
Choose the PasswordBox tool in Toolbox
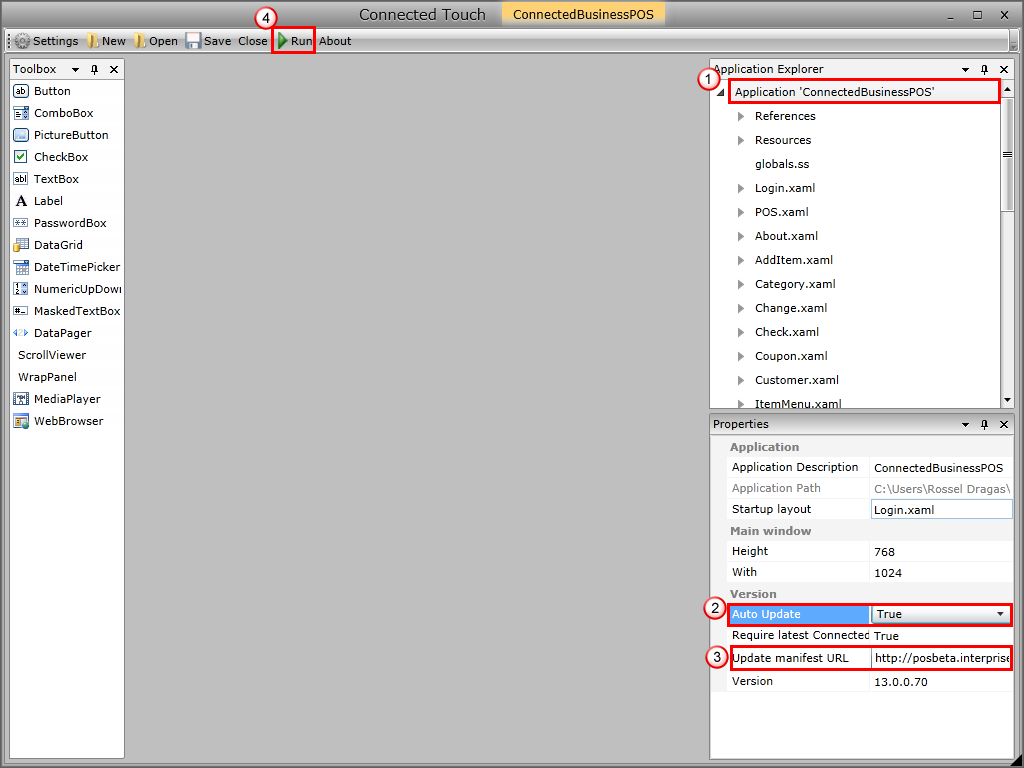coord(70,223)
